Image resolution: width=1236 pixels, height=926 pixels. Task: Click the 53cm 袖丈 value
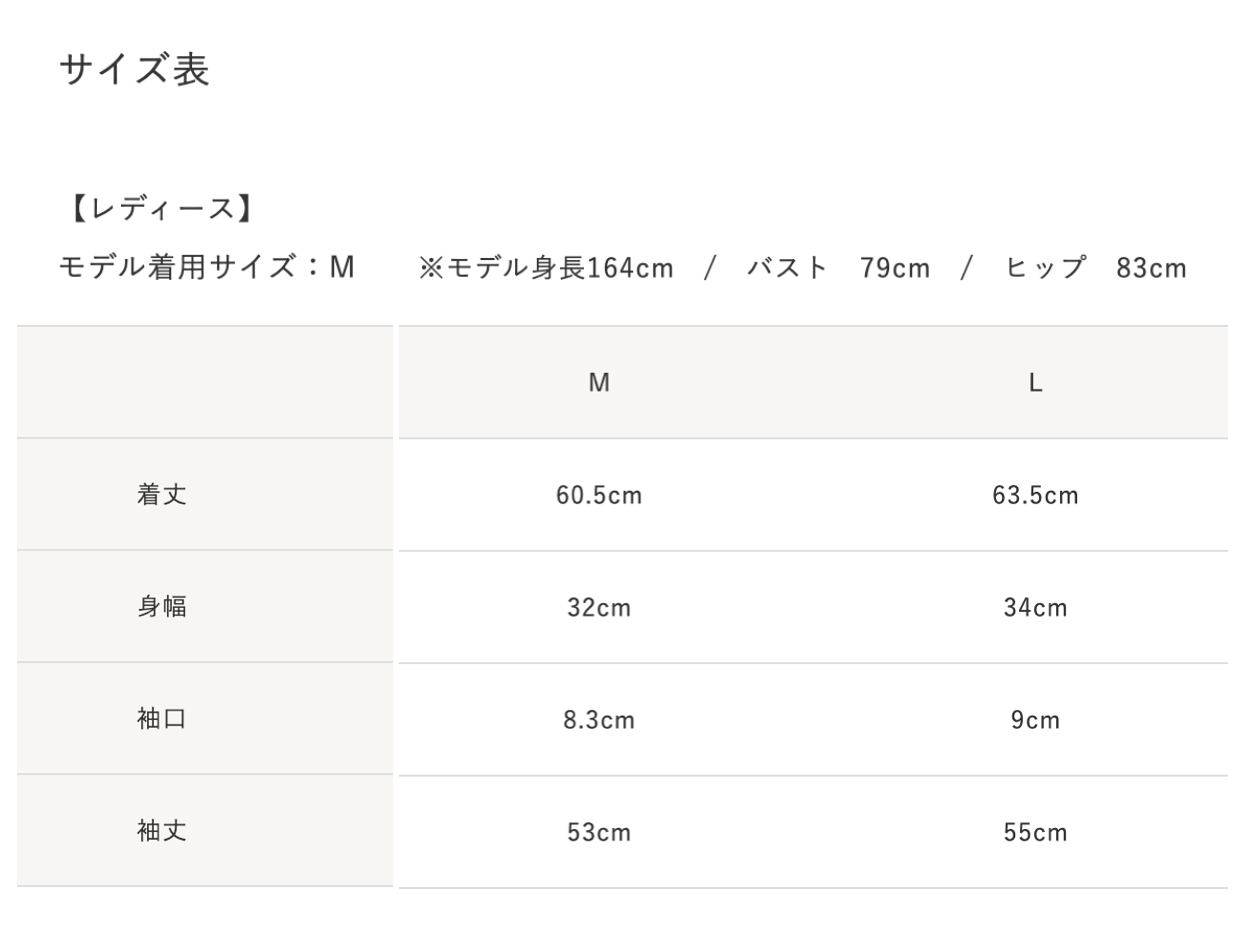(599, 832)
